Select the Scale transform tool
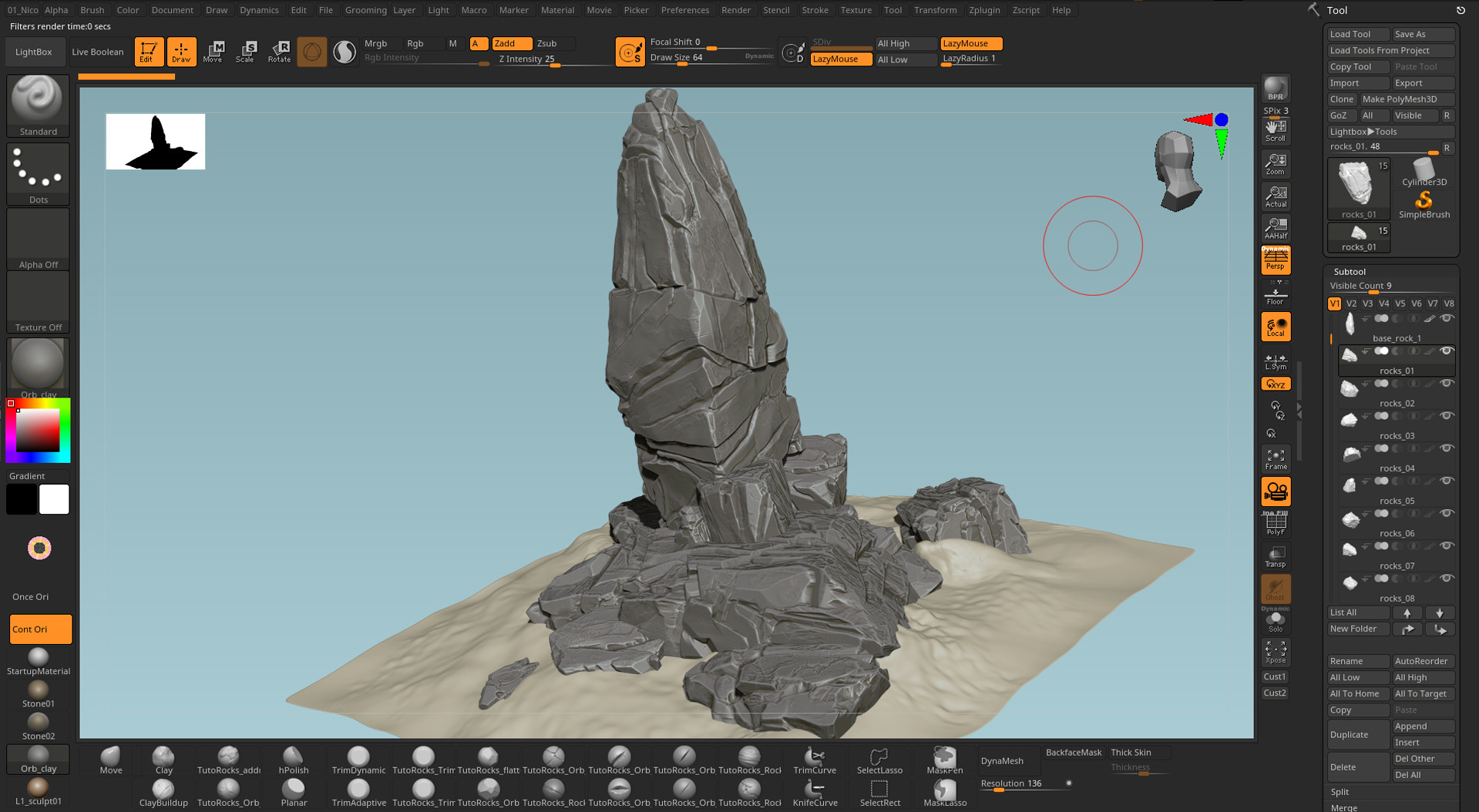The width and height of the screenshot is (1479, 812). pos(245,52)
